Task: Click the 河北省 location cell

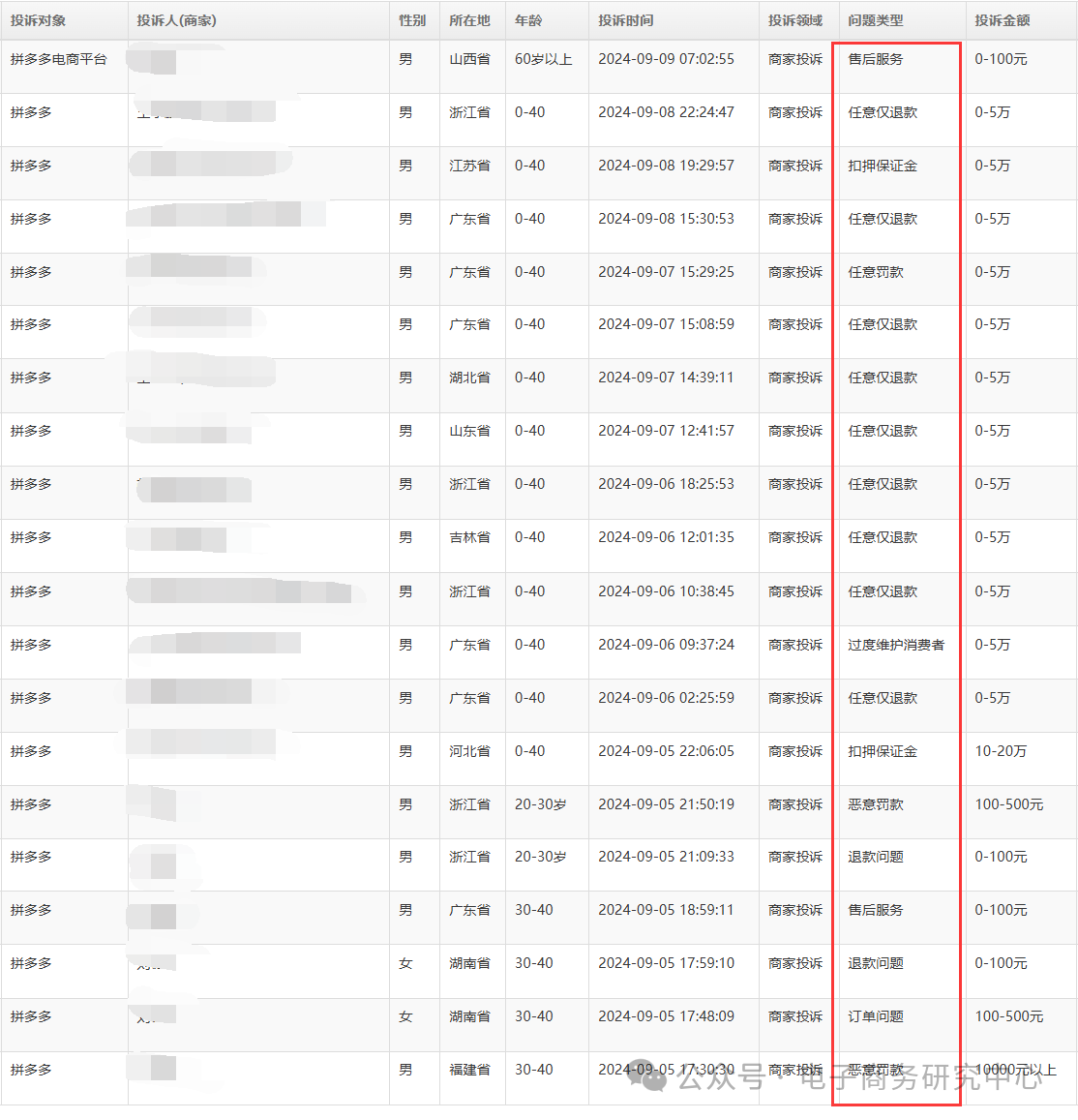Action: (469, 752)
